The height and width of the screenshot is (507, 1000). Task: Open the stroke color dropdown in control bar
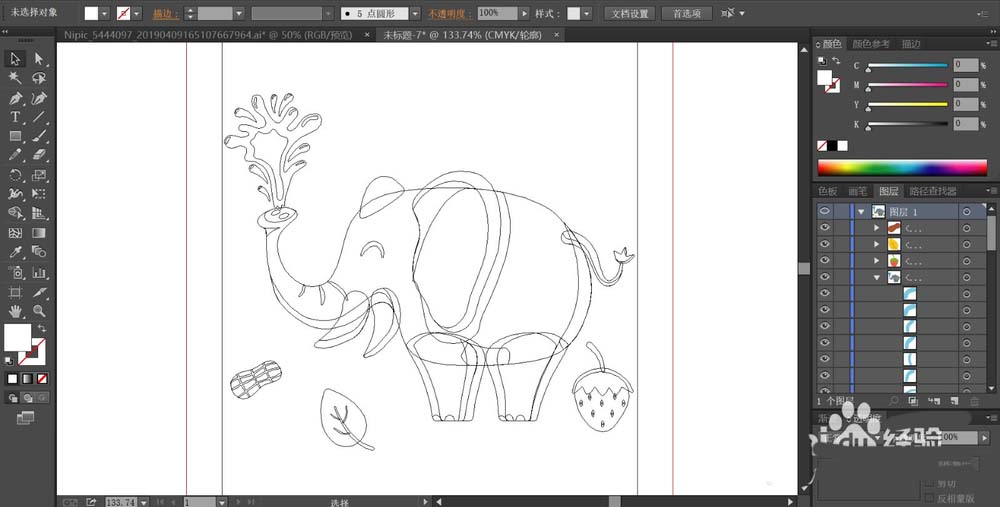136,13
